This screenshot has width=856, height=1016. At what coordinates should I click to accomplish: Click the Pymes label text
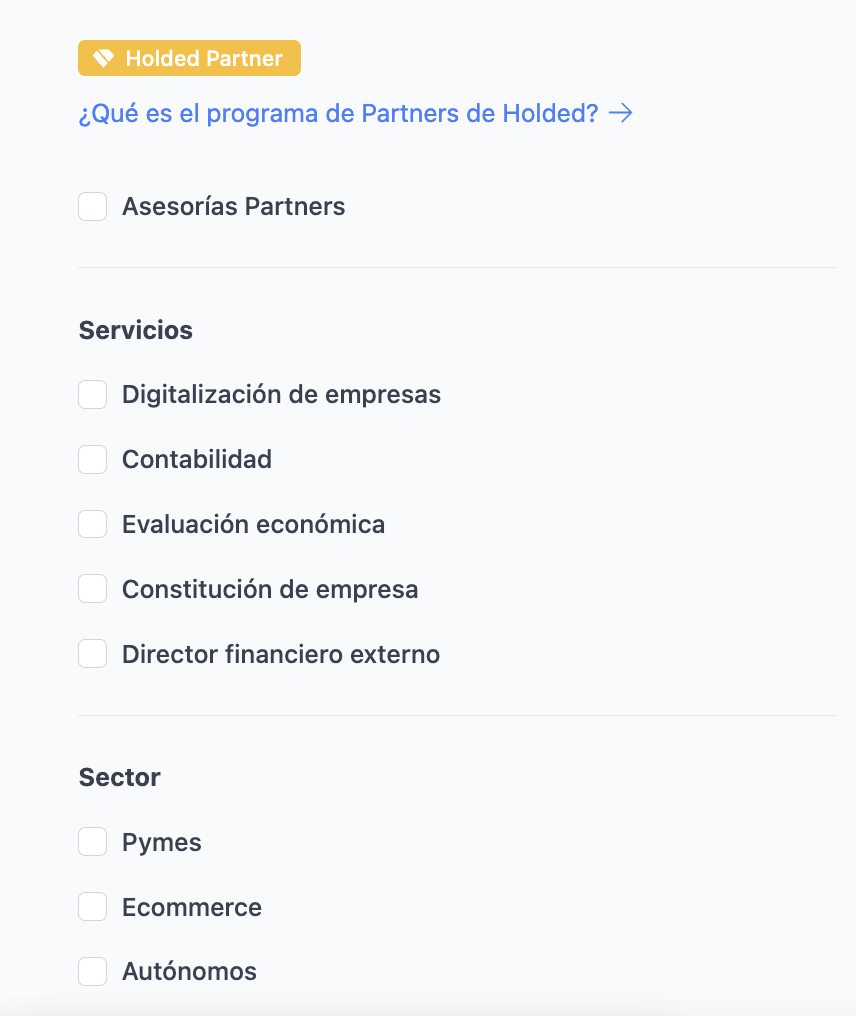[x=161, y=842]
